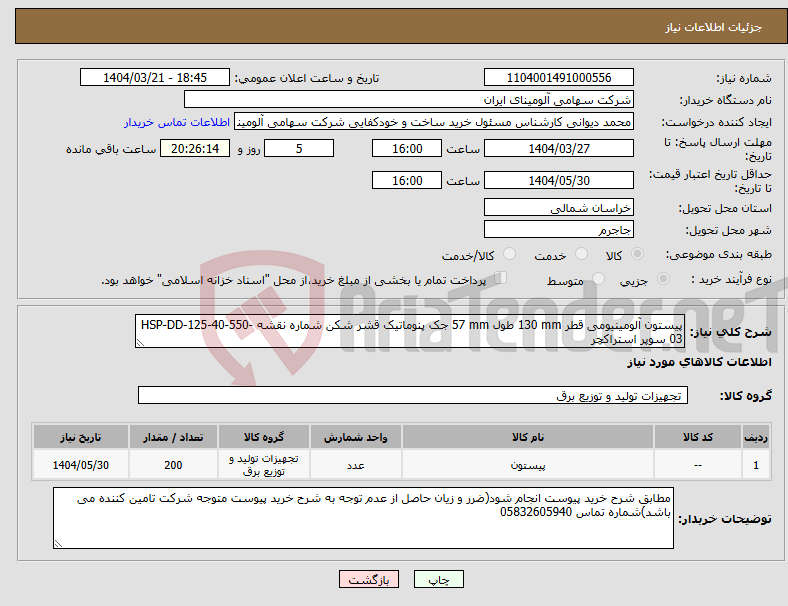Image resolution: width=788 pixels, height=606 pixels.
Task: Select the کالا/خدمت radio button
Action: [x=509, y=254]
